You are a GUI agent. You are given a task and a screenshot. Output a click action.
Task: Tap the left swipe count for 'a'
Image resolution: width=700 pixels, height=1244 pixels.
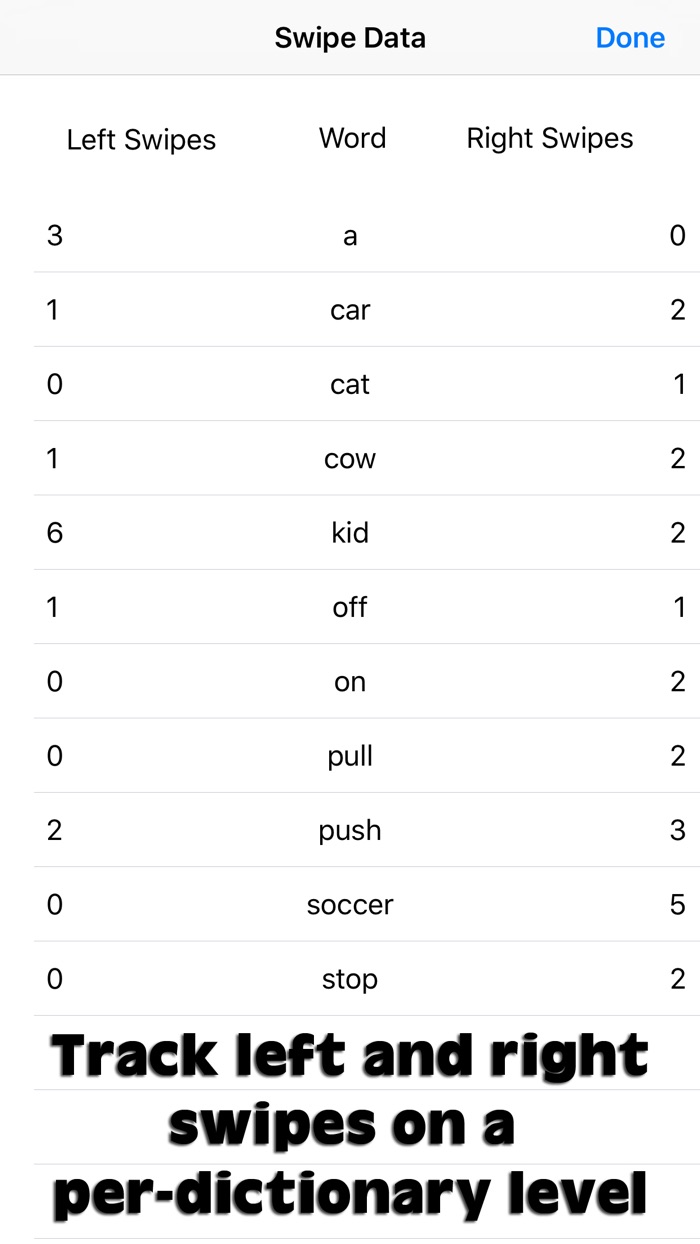pos(54,236)
